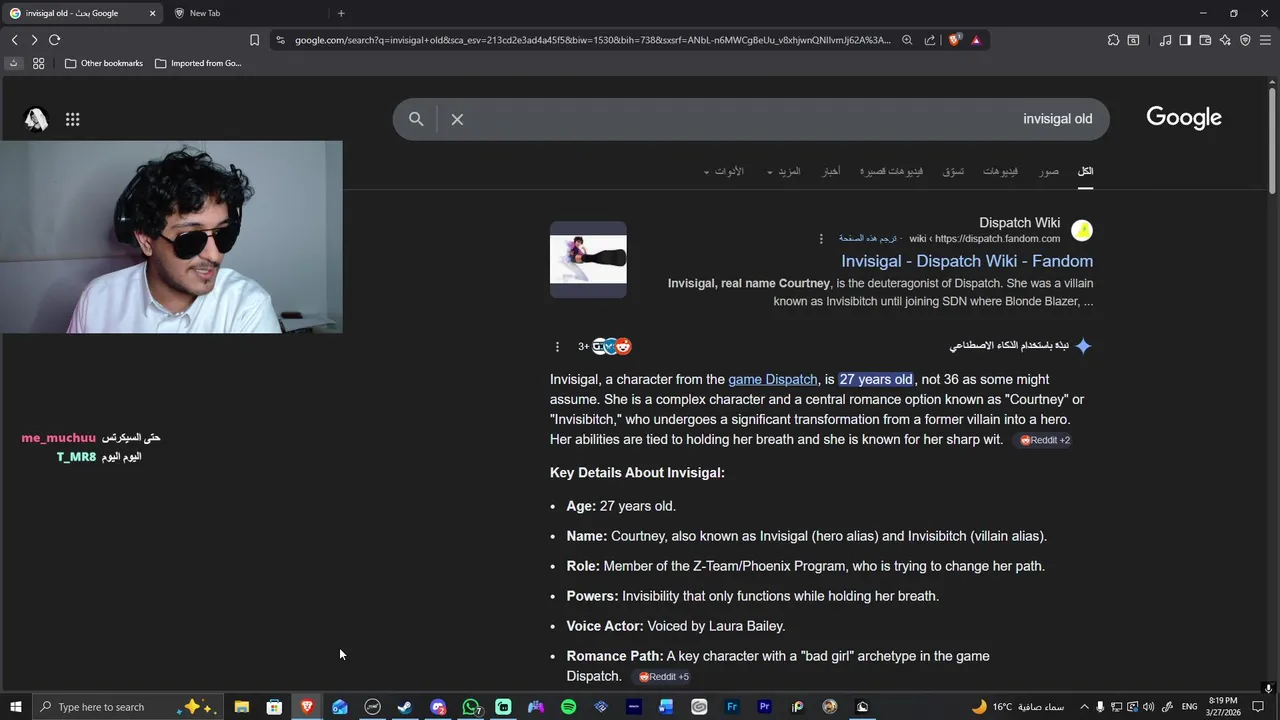Screen dimensions: 1280x720
Task: Open Google apps grid
Action: tap(72, 119)
